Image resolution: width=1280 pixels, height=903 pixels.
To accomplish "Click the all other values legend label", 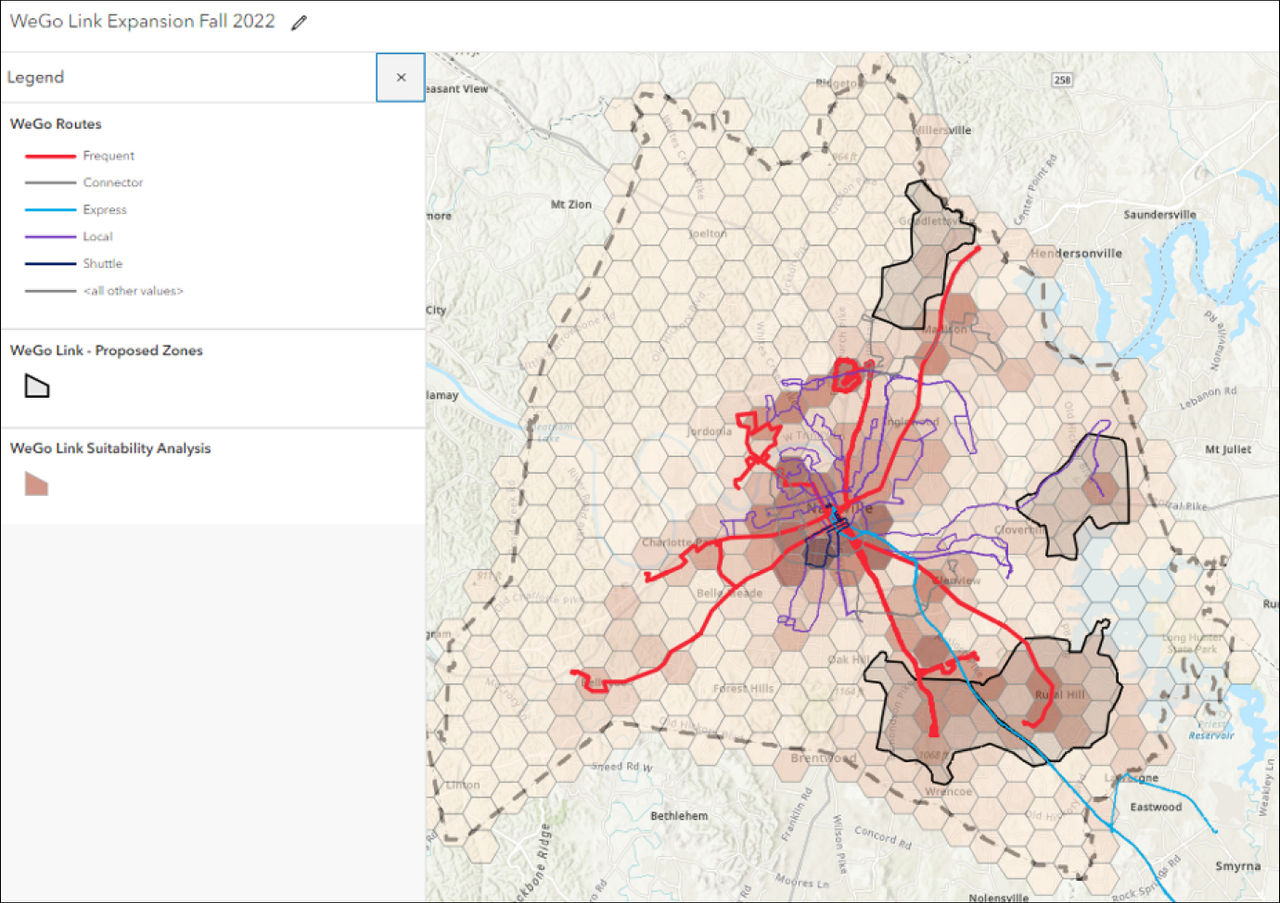I will click(x=133, y=291).
